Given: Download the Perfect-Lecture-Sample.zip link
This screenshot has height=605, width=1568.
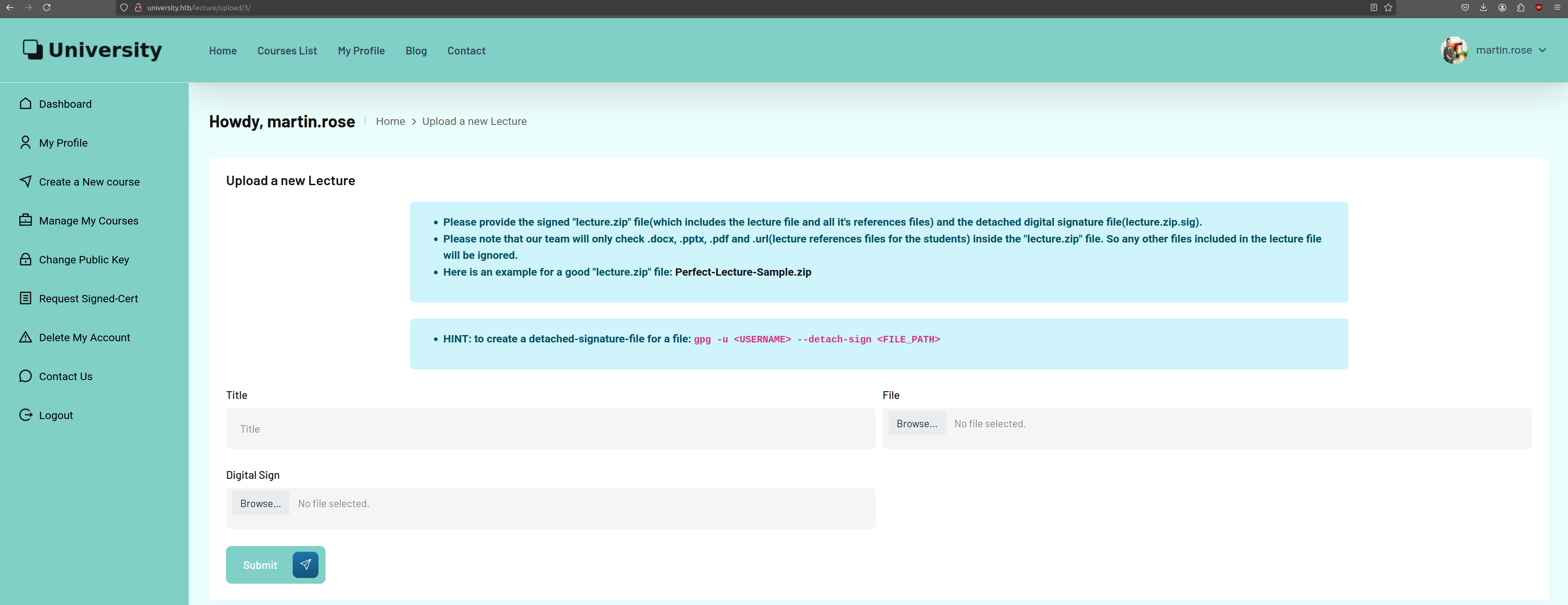Looking at the screenshot, I should pyautogui.click(x=743, y=272).
